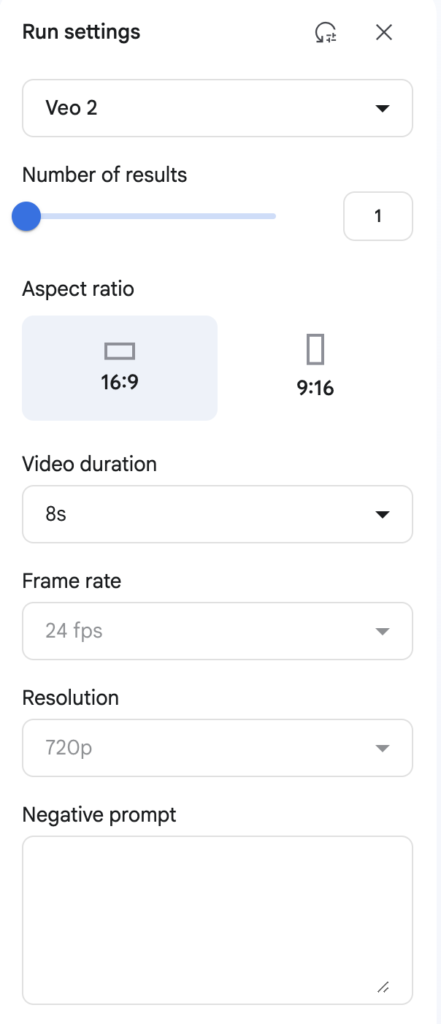Image resolution: width=441 pixels, height=1024 pixels.
Task: Click the Veo 2 dropdown arrow
Action: pos(382,108)
